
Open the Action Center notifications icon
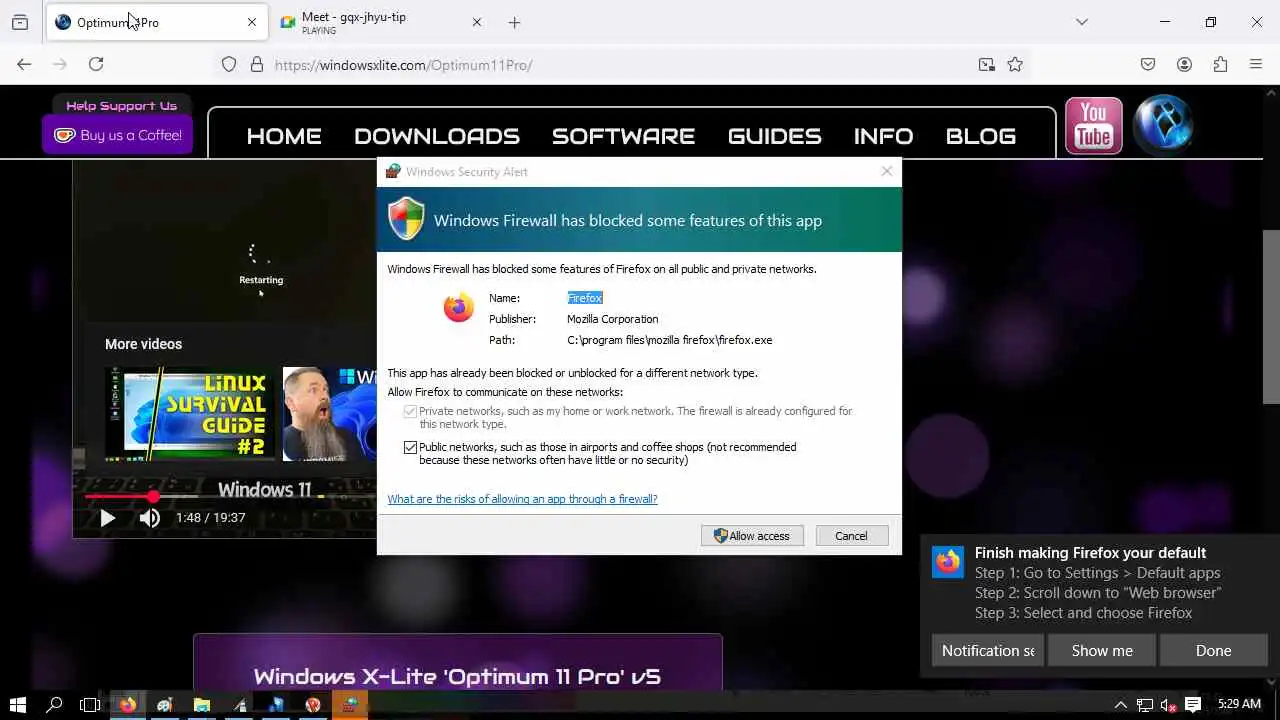coord(1192,705)
